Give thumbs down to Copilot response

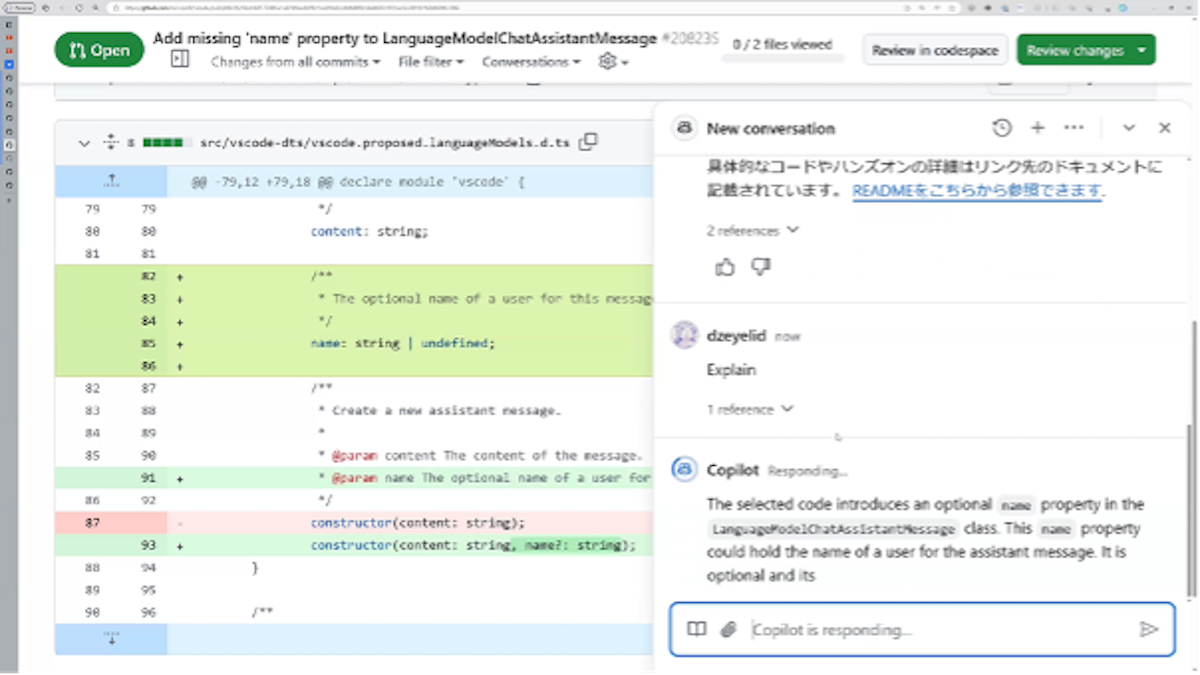pos(761,267)
